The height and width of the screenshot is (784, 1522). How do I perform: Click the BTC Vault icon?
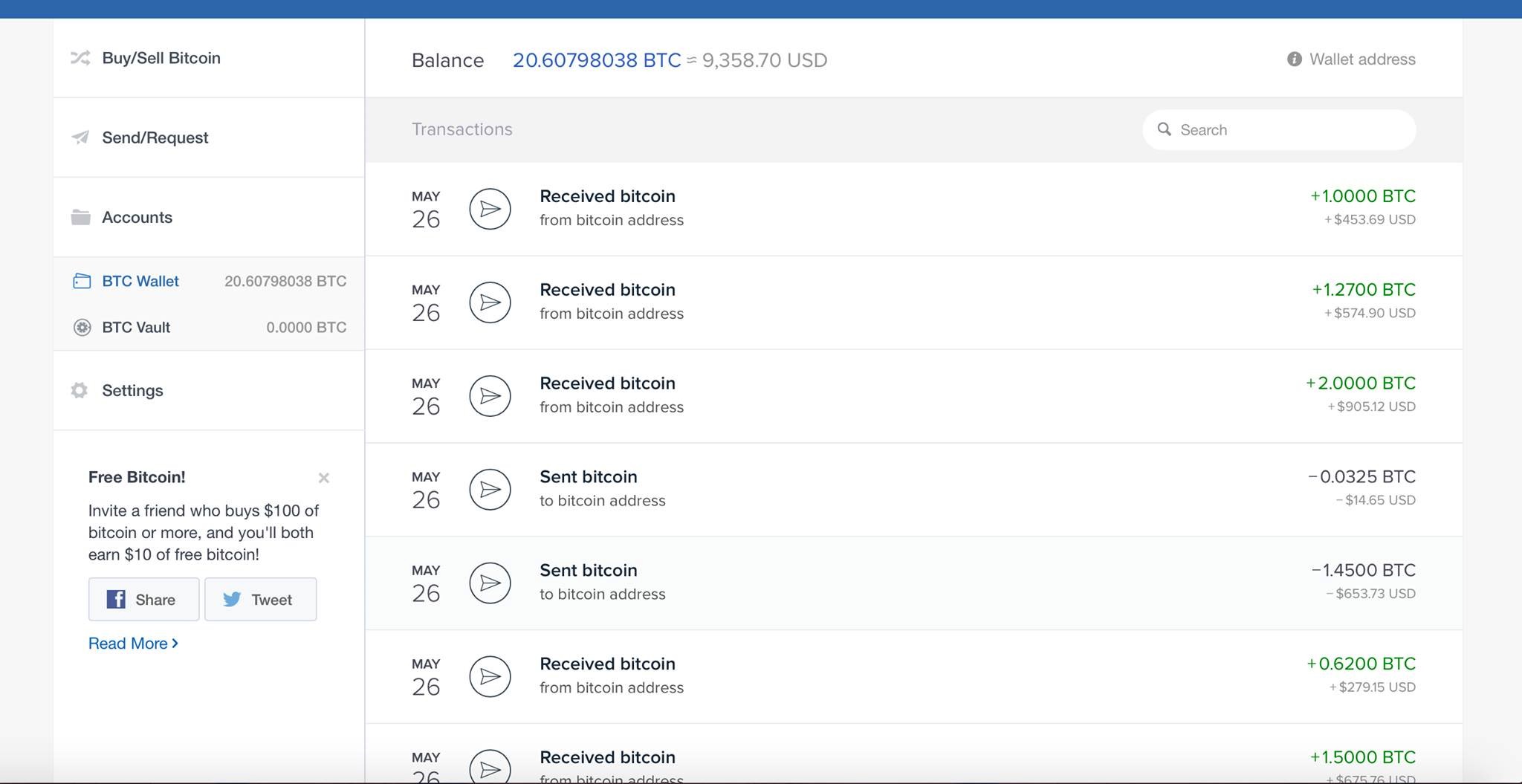82,327
